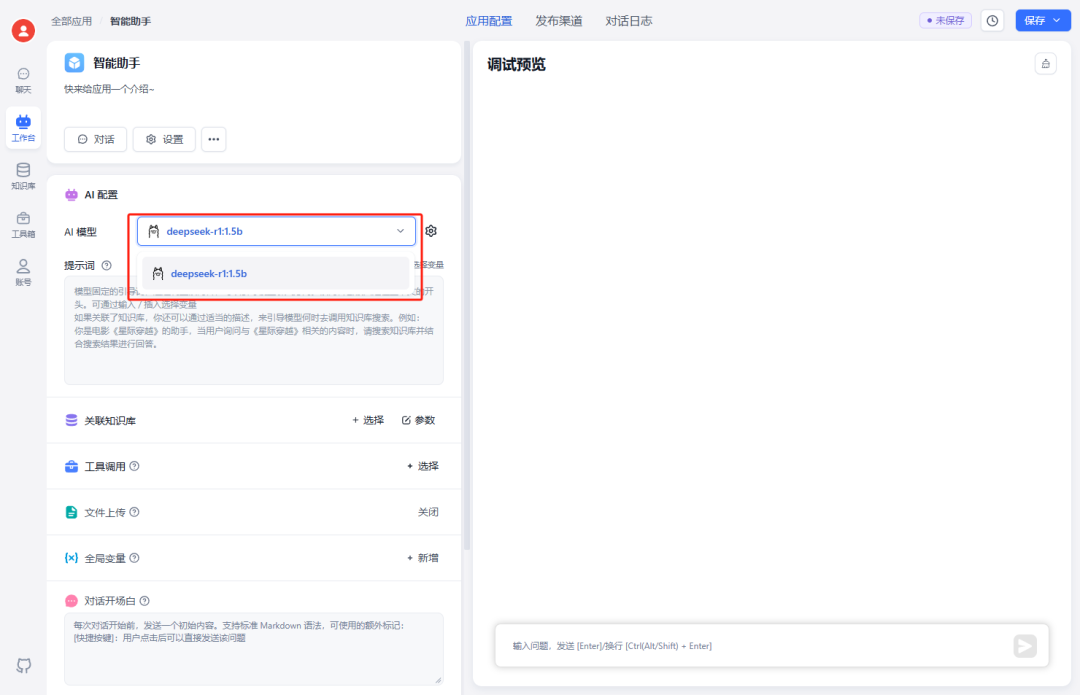Screen dimensions: 1080x695
Task: Open the 工具箱 toolbox sidebar icon
Action: tap(23, 223)
